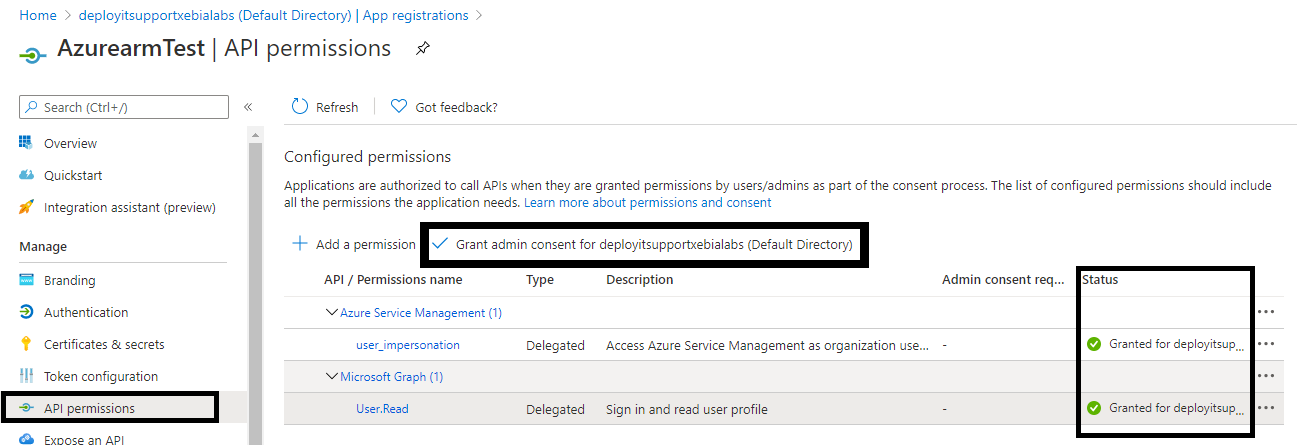The width and height of the screenshot is (1297, 445).
Task: Focus the Search (Ctrl+/) input box
Action: (124, 107)
